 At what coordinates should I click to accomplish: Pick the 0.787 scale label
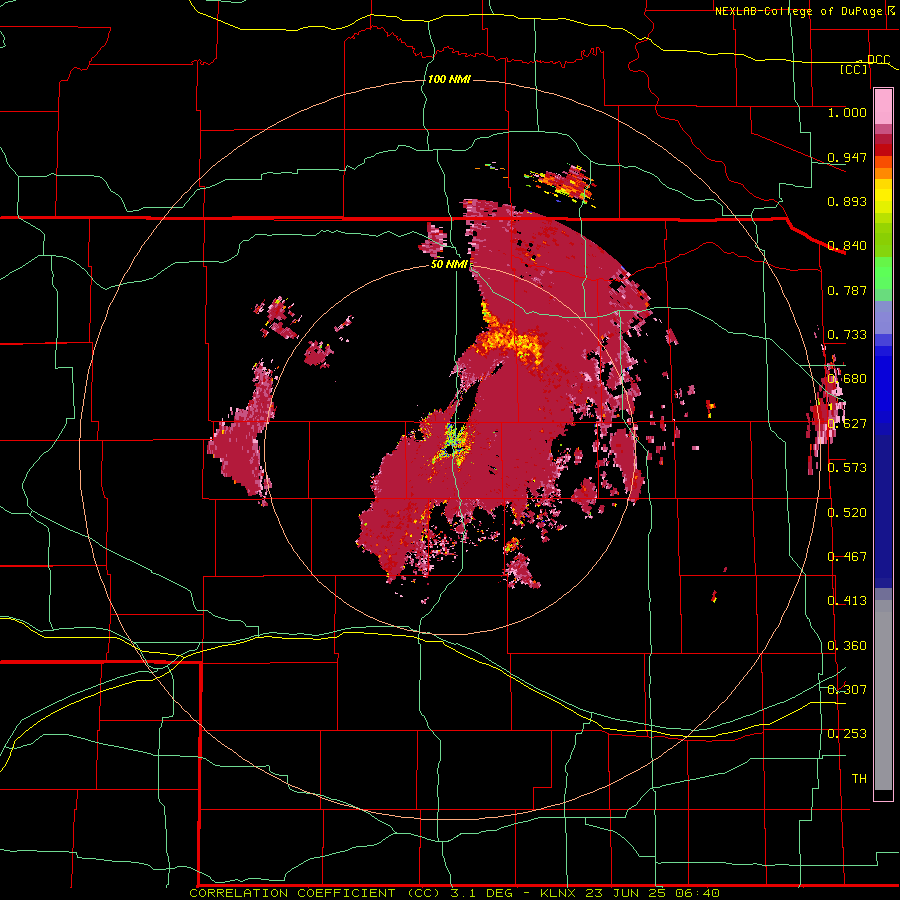[847, 290]
